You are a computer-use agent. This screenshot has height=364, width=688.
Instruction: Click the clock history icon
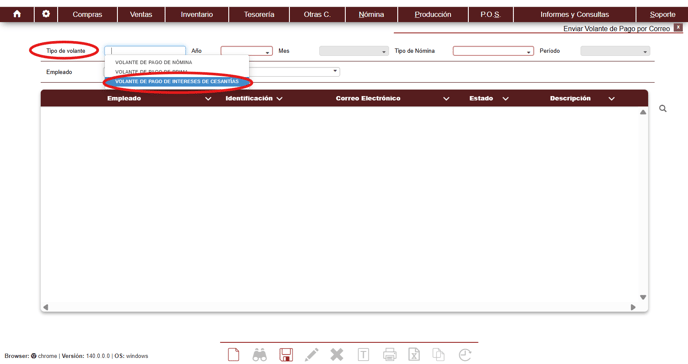click(x=465, y=354)
